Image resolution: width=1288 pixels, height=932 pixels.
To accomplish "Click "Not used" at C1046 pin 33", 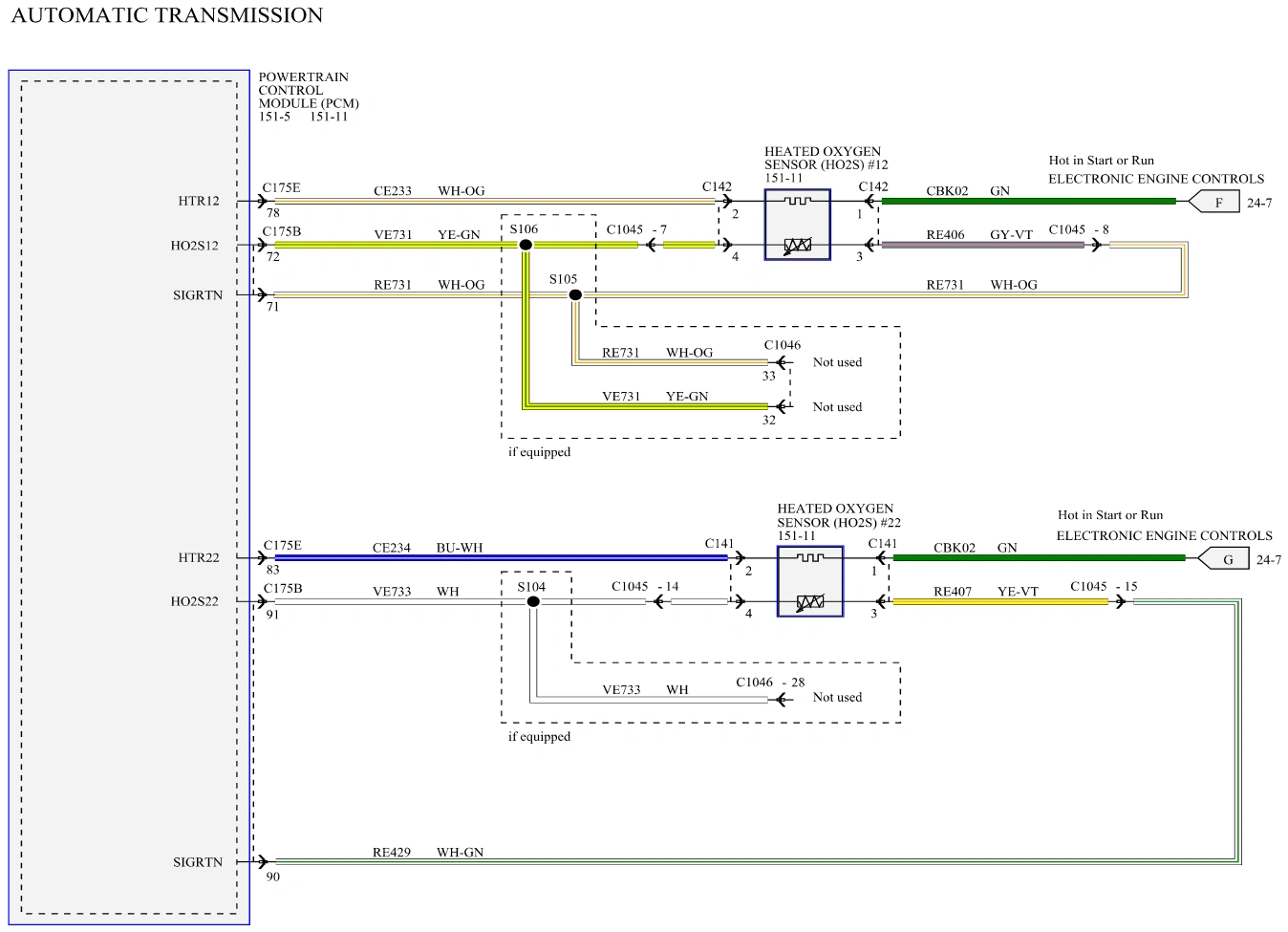I will pyautogui.click(x=837, y=362).
